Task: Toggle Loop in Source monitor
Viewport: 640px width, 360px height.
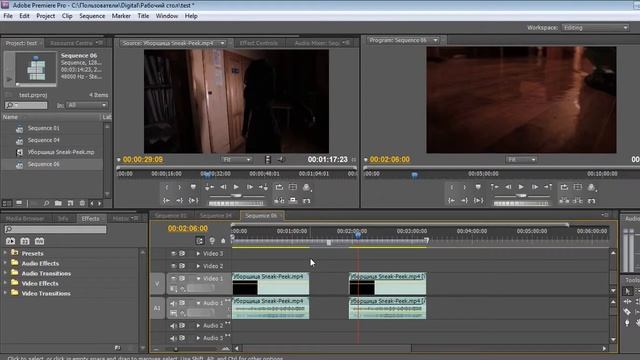Action: (279, 187)
